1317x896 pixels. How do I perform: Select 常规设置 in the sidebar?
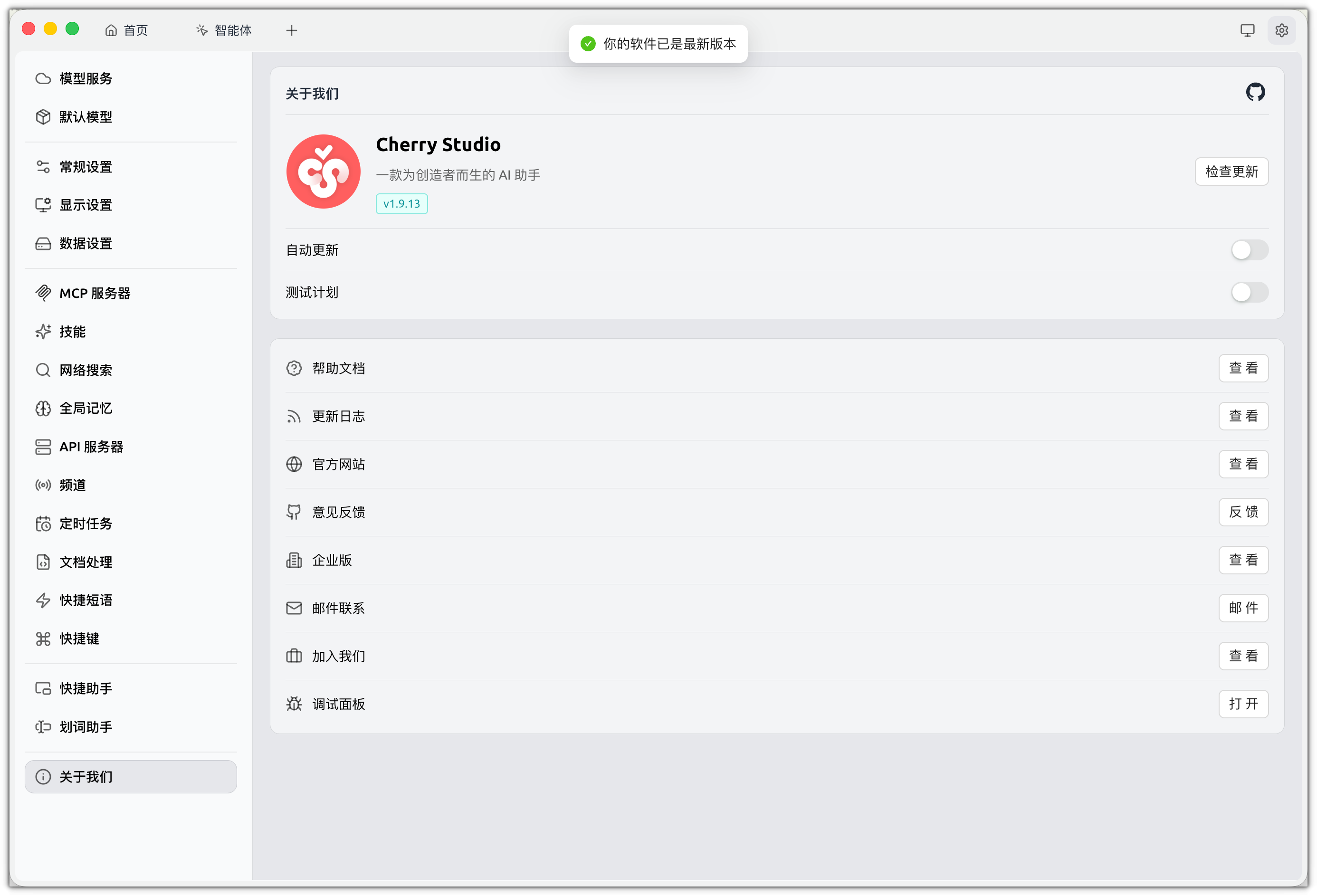point(131,167)
